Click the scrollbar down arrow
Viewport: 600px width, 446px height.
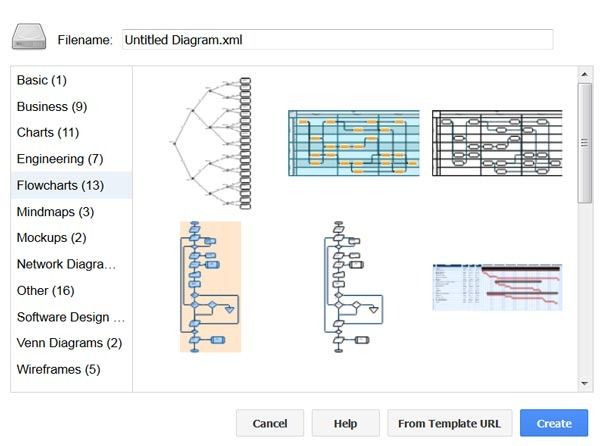(x=584, y=383)
